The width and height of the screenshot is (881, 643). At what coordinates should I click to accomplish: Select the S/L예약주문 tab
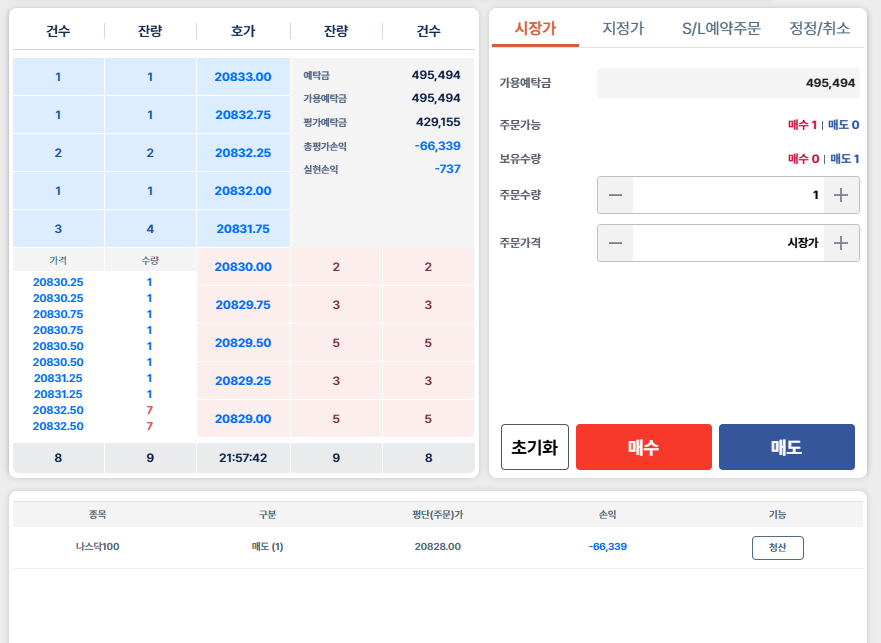point(721,28)
